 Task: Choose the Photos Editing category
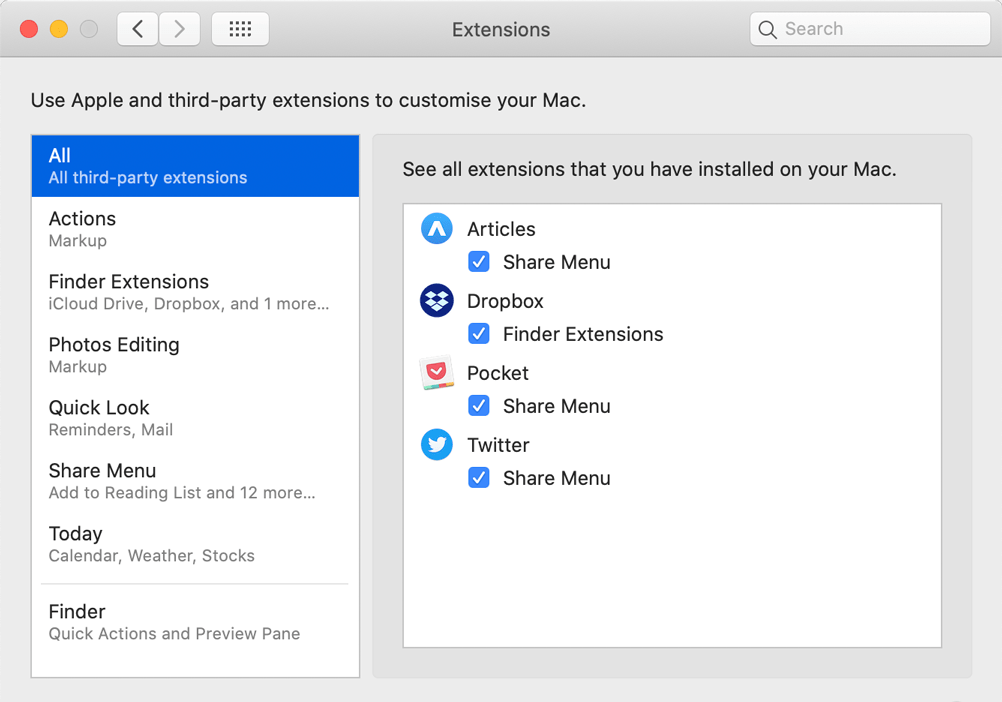pyautogui.click(x=195, y=354)
